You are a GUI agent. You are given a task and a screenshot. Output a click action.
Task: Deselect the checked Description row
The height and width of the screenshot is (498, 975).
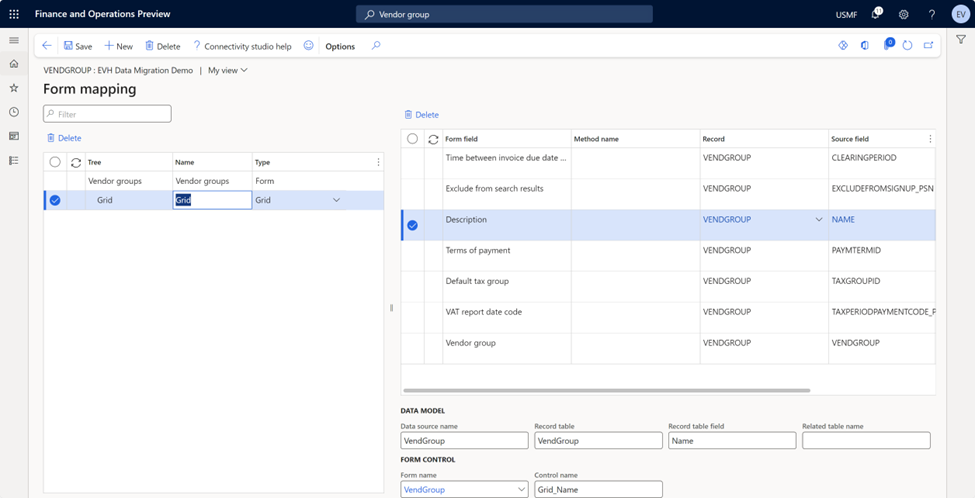click(x=412, y=225)
